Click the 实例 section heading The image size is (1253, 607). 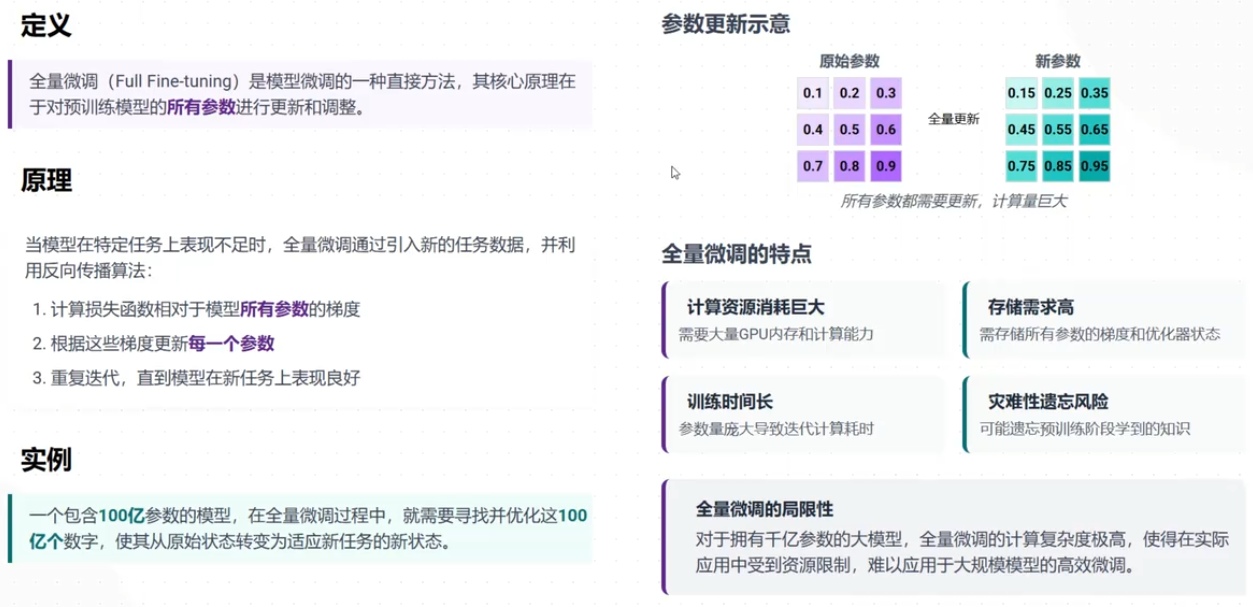click(x=46, y=460)
